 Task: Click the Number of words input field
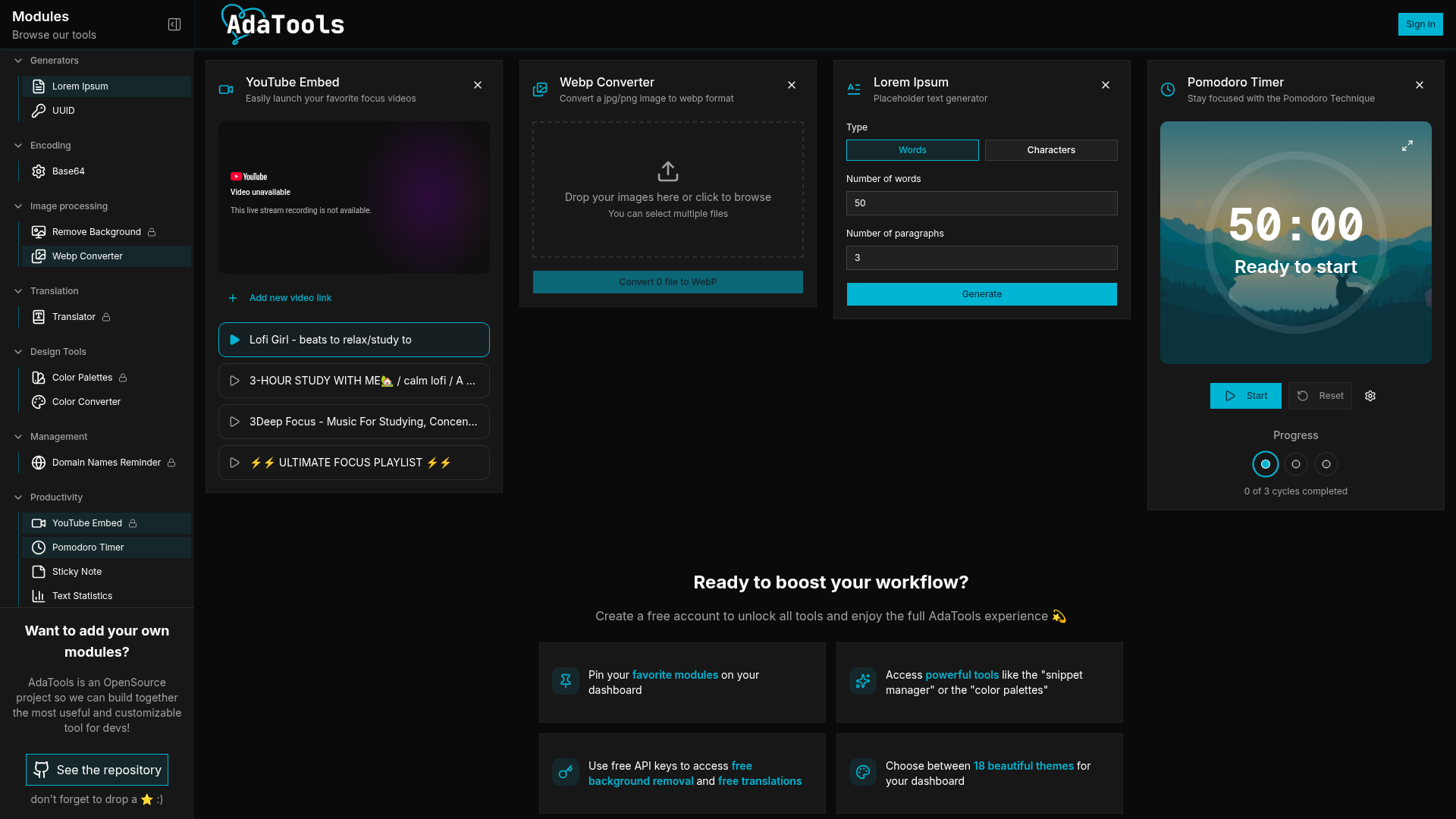coord(982,203)
